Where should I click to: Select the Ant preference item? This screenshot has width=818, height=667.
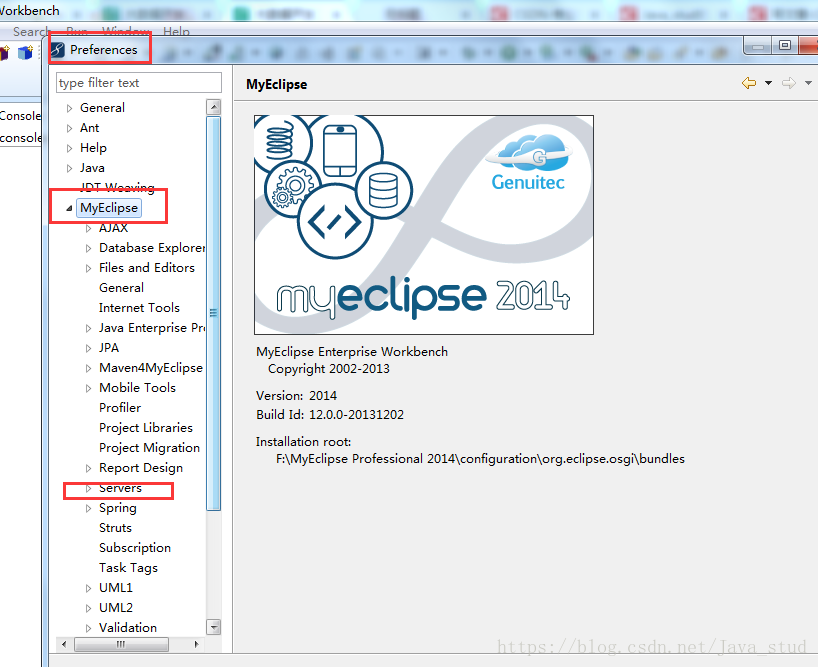(x=89, y=128)
